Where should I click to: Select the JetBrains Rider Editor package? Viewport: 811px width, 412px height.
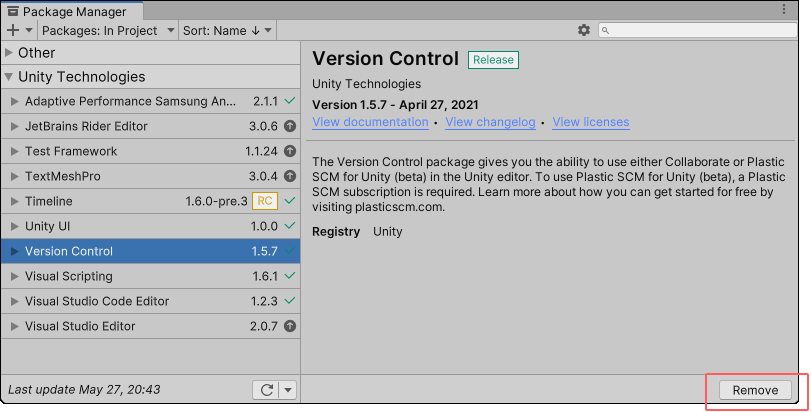[151, 126]
